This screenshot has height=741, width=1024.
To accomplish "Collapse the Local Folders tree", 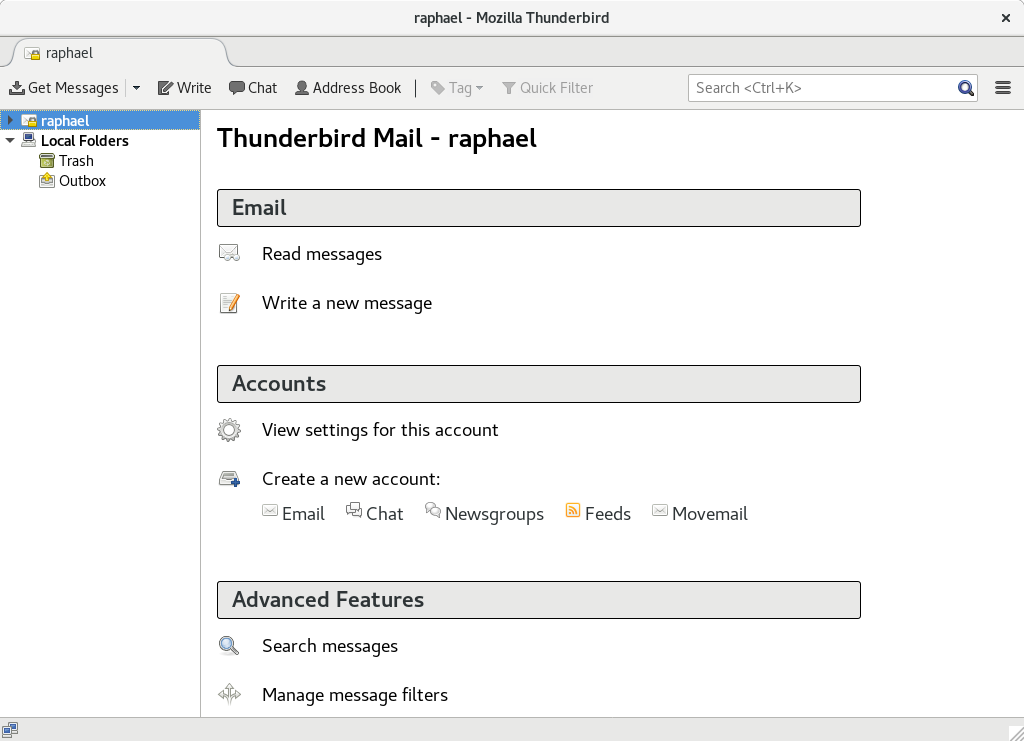I will (10, 140).
